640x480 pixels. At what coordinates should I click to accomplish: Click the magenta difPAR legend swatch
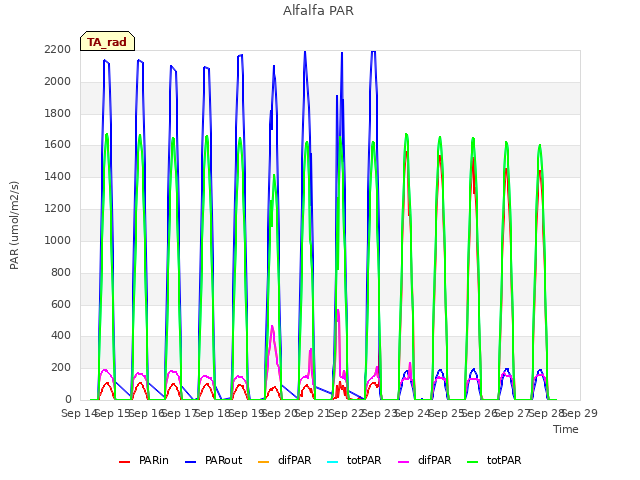[404, 462]
